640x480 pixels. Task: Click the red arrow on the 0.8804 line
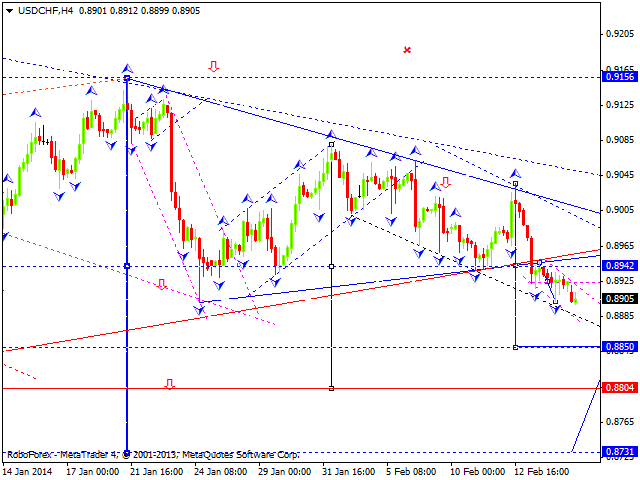coord(170,383)
